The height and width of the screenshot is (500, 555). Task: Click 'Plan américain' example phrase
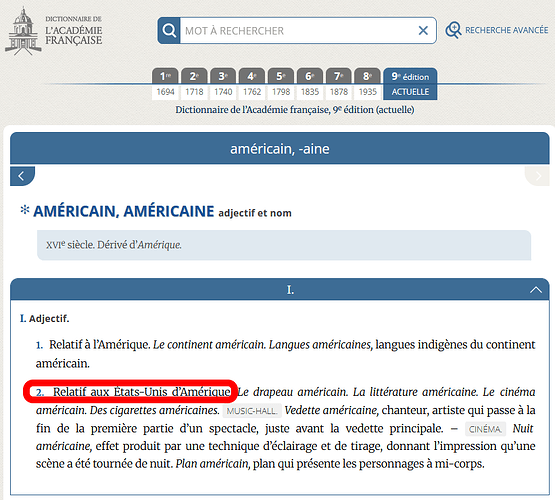(x=212, y=464)
